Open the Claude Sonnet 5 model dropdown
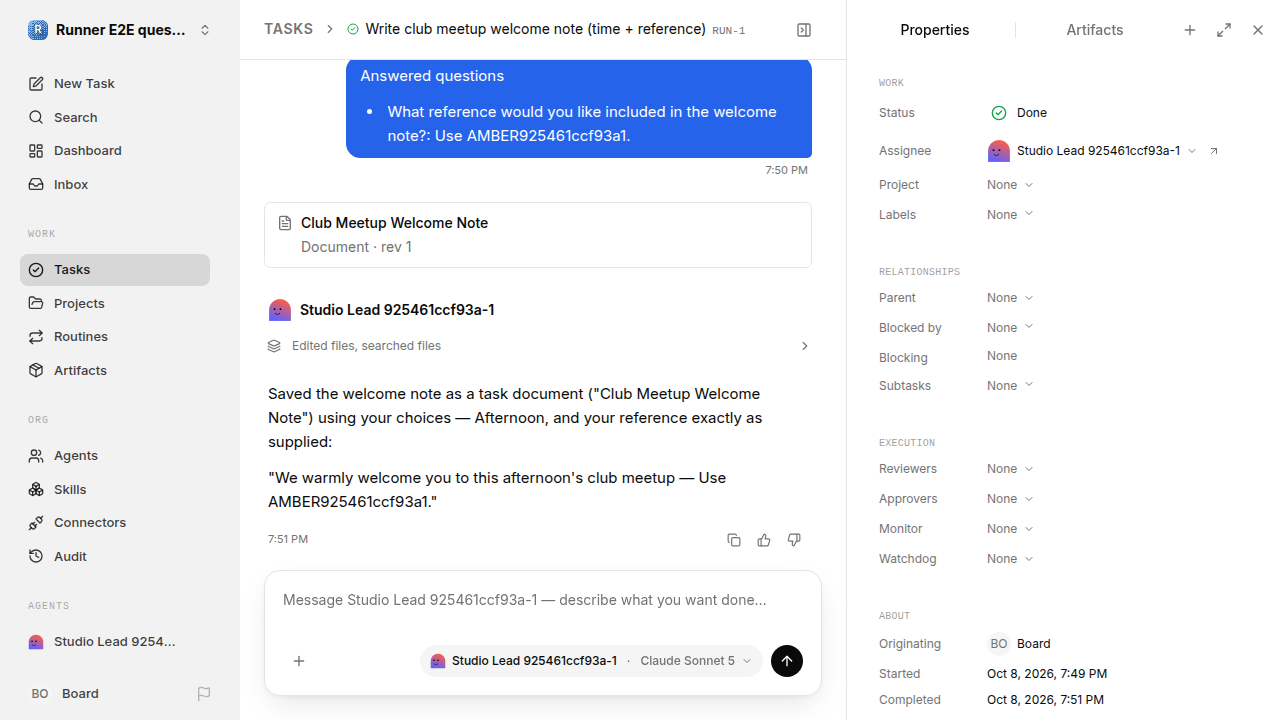The height and width of the screenshot is (720, 1280). [695, 661]
